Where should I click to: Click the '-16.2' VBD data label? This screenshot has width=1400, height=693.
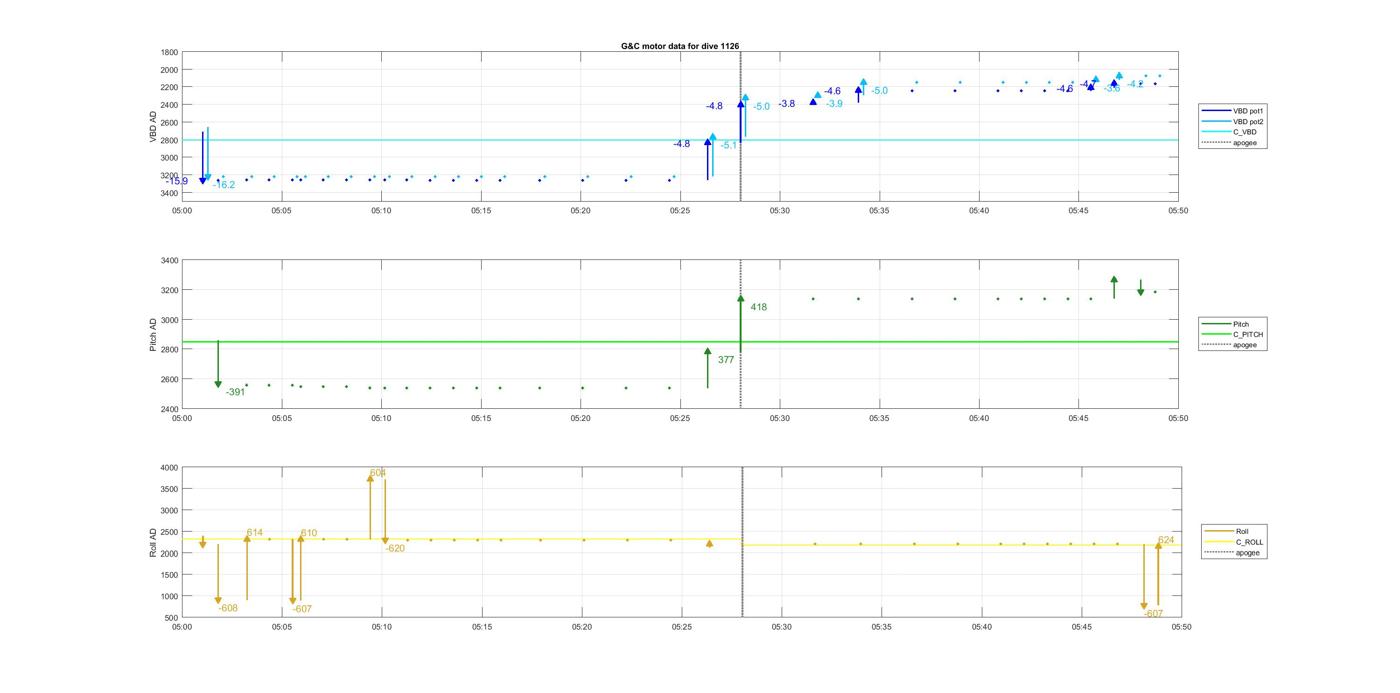224,185
